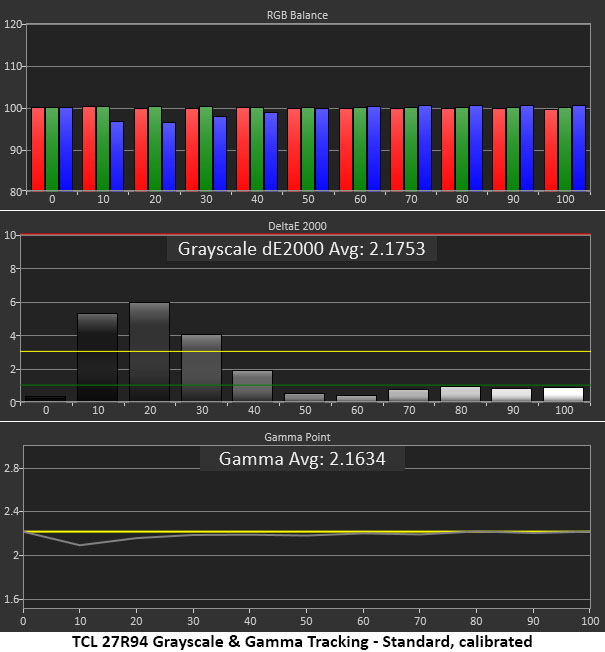The image size is (605, 652).
Task: Select the Grayscale dE2000 Avg: 2.1753 label
Action: 301,249
